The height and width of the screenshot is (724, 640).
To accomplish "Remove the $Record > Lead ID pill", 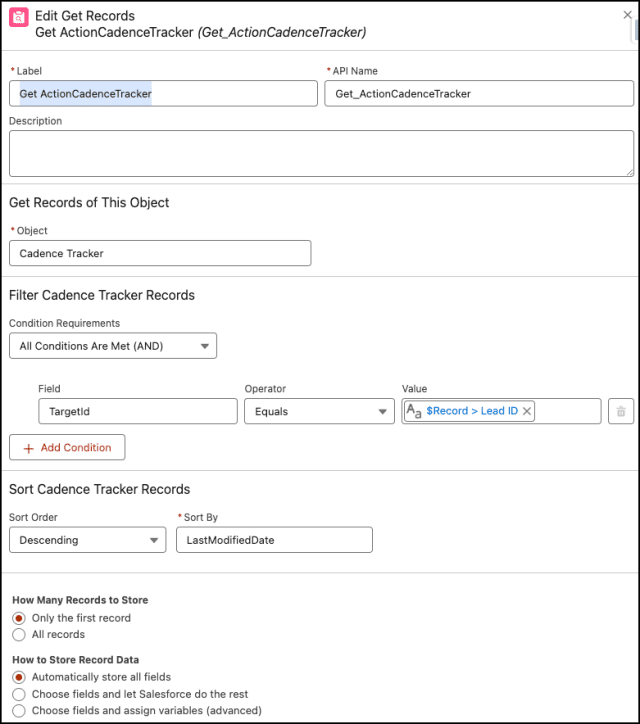I will tap(527, 411).
